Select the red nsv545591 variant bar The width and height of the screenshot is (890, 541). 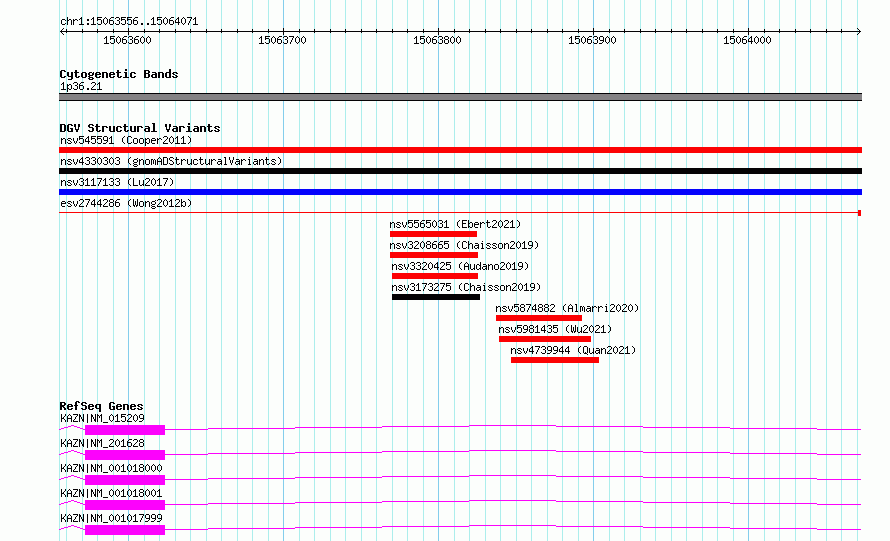click(460, 150)
